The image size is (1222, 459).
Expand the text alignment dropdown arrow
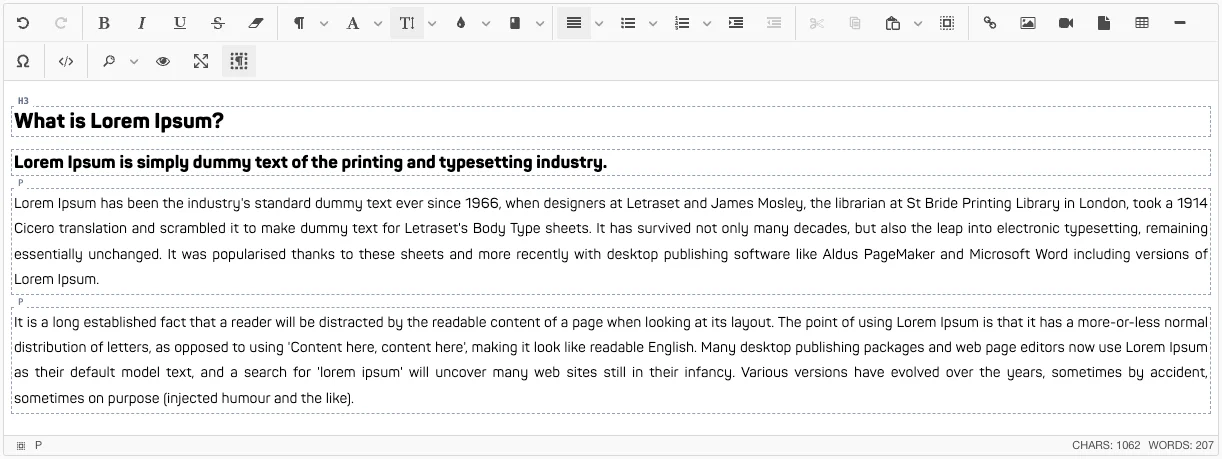pos(599,23)
